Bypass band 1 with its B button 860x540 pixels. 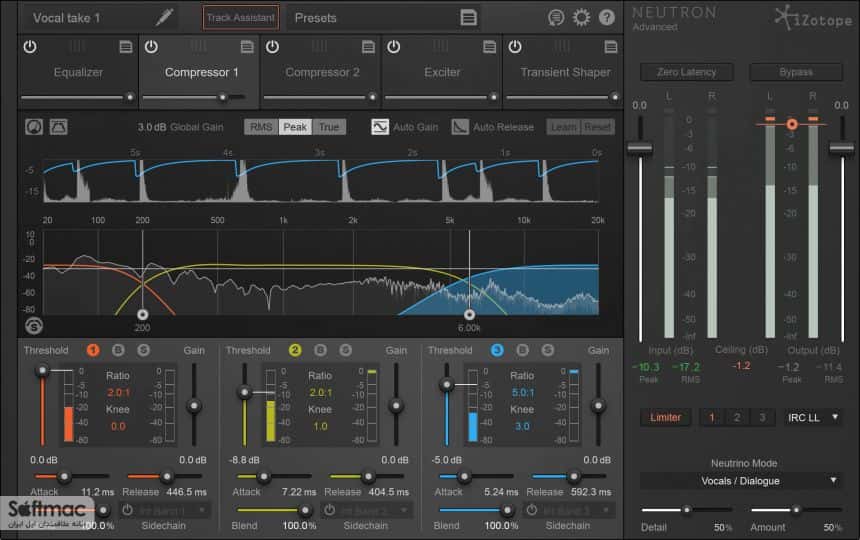(x=118, y=350)
